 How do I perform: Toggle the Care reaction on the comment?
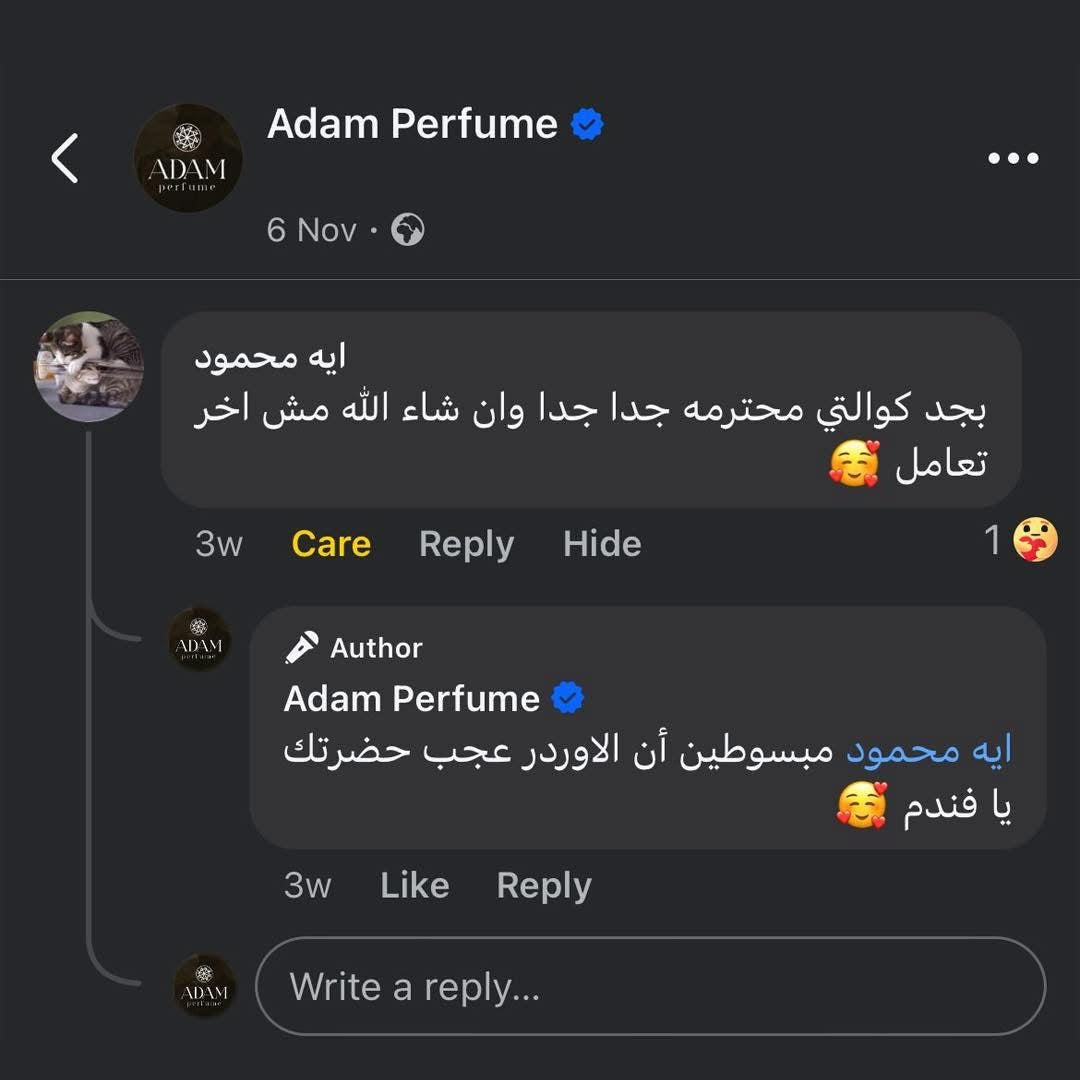coord(331,544)
